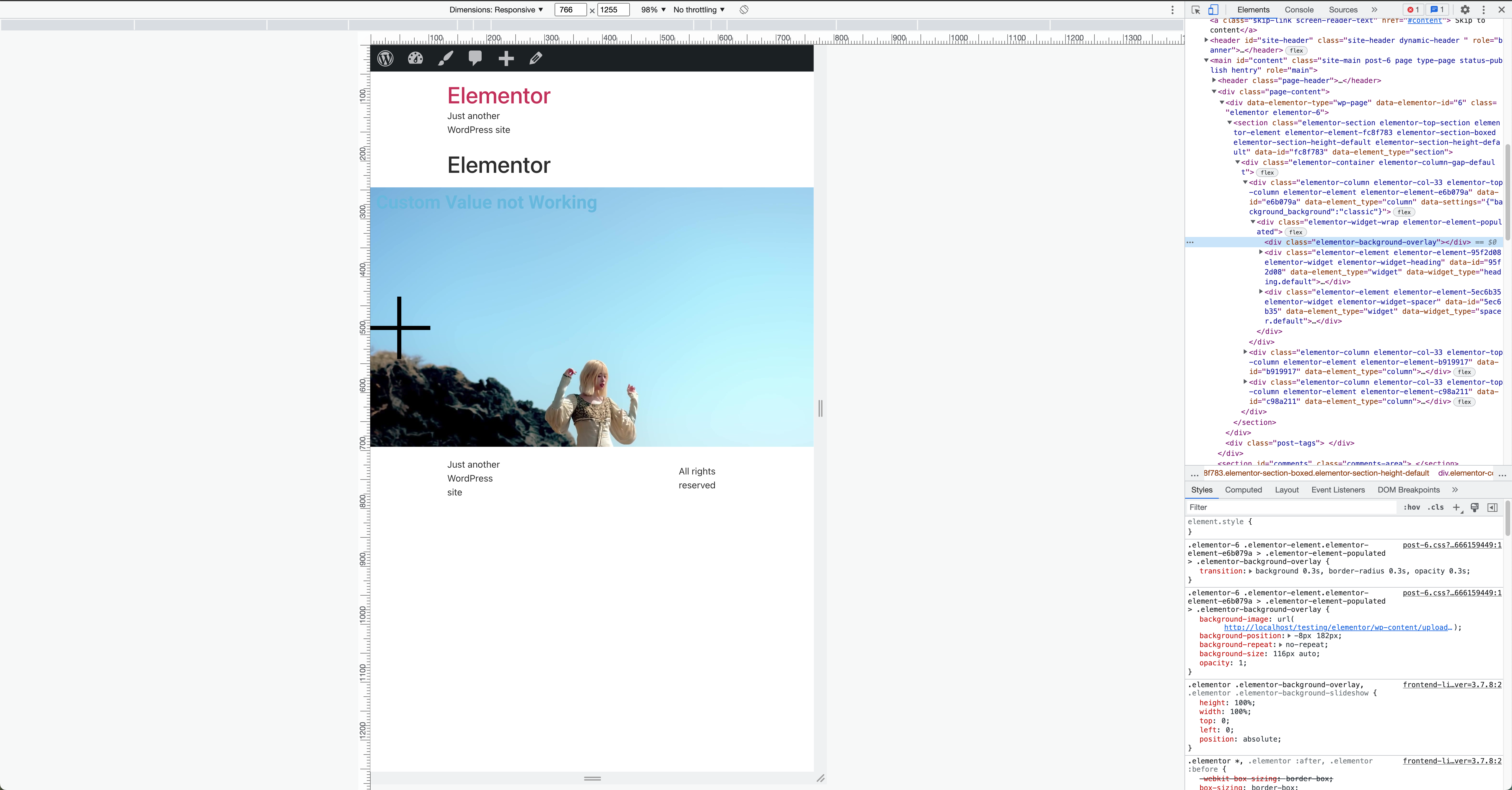The width and height of the screenshot is (1512, 790).
Task: Expand the site-header header node
Action: [x=1206, y=40]
